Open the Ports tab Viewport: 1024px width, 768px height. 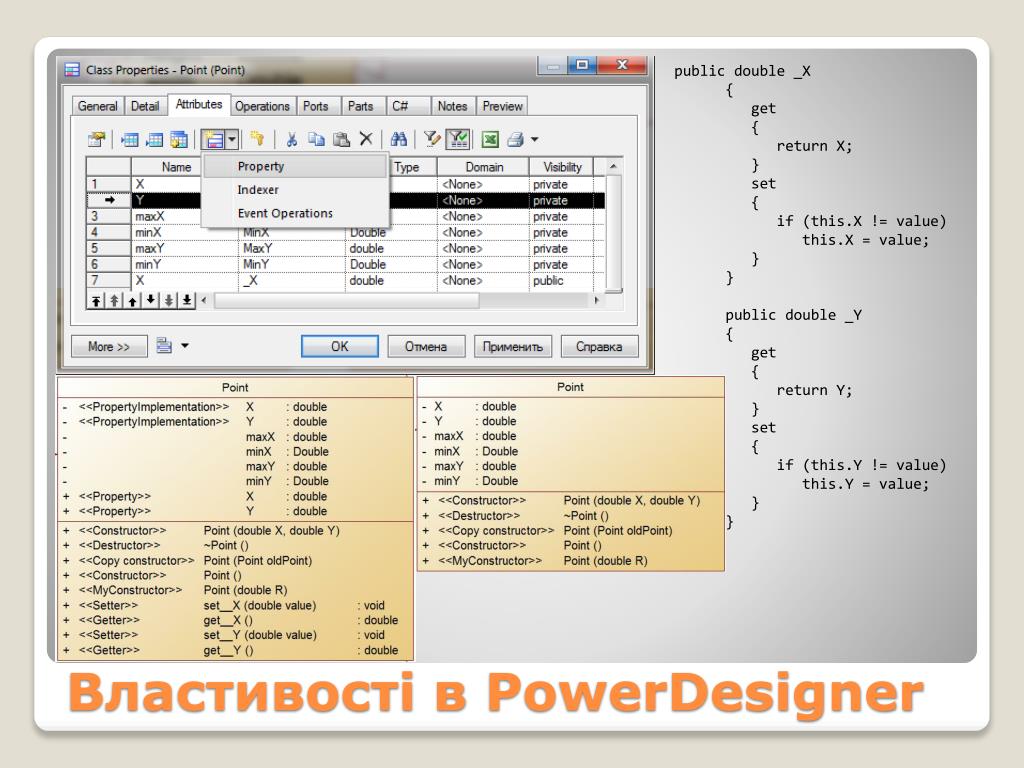pos(315,106)
